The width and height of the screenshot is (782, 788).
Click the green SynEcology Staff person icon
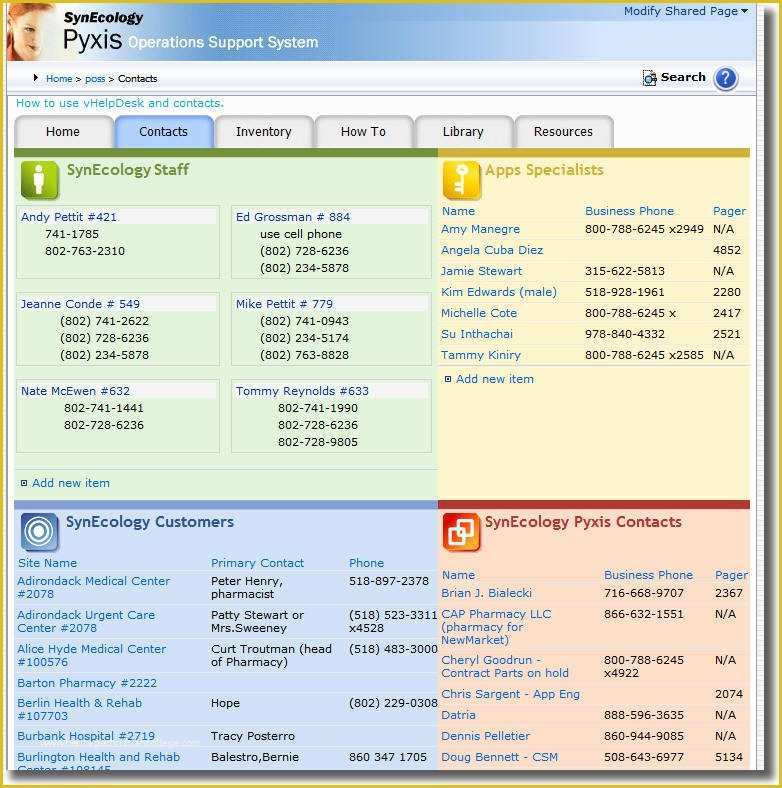(x=39, y=180)
